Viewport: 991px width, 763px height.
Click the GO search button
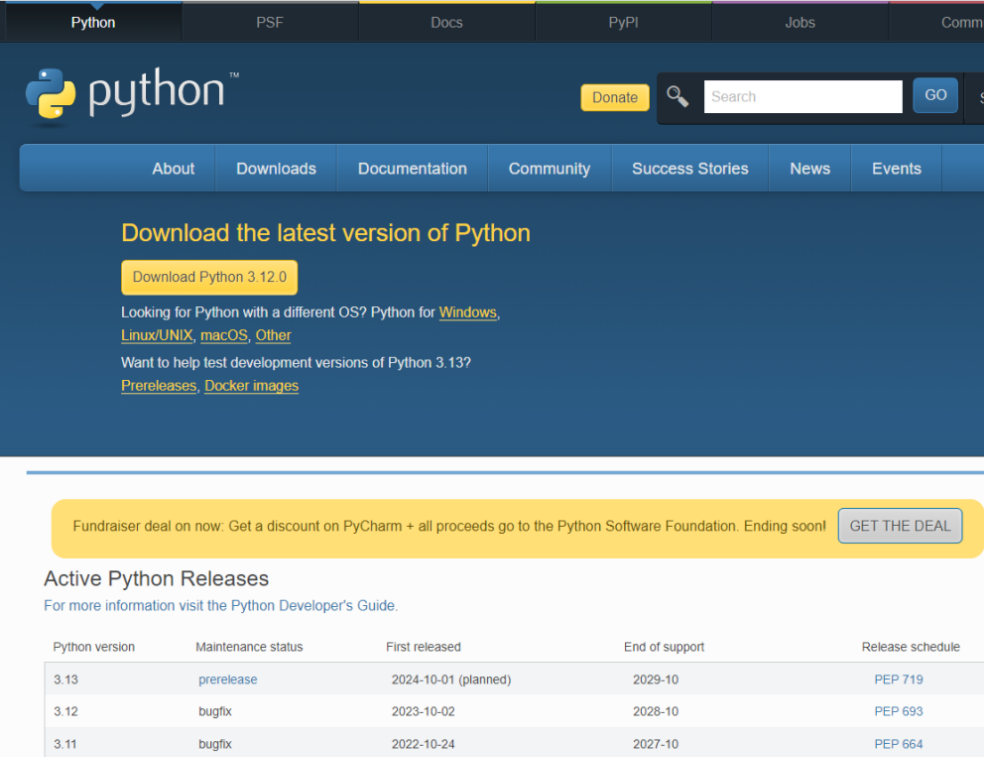point(935,95)
